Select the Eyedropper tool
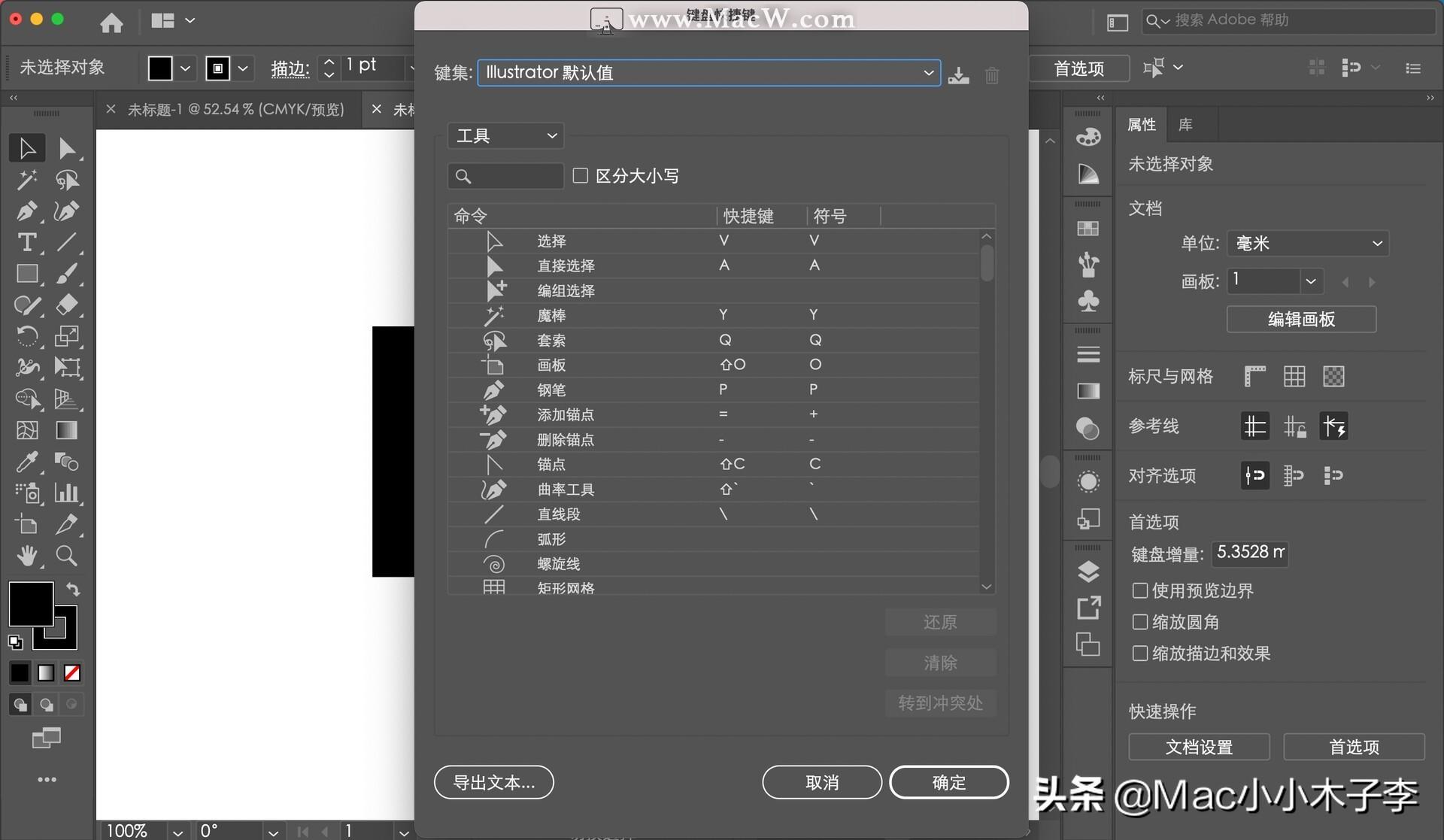Image resolution: width=1444 pixels, height=840 pixels. pos(27,462)
